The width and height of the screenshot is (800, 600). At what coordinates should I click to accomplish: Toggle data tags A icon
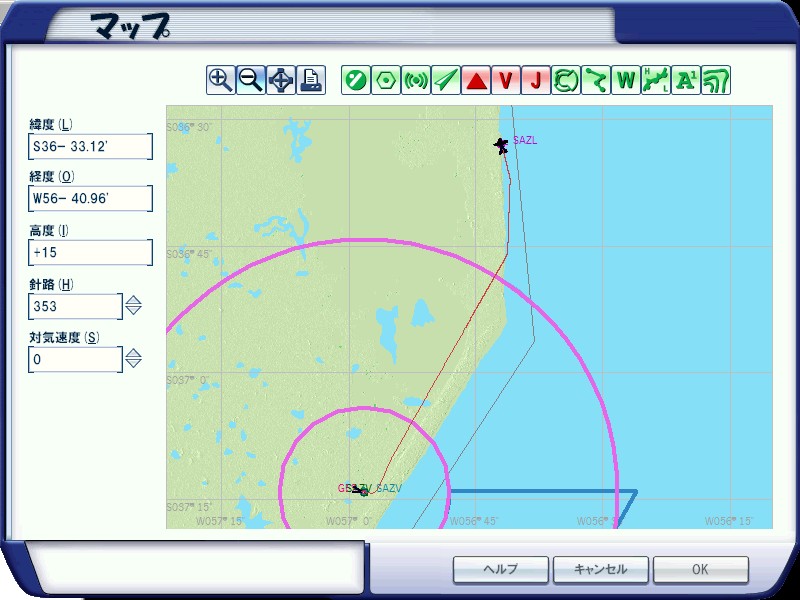coord(686,80)
